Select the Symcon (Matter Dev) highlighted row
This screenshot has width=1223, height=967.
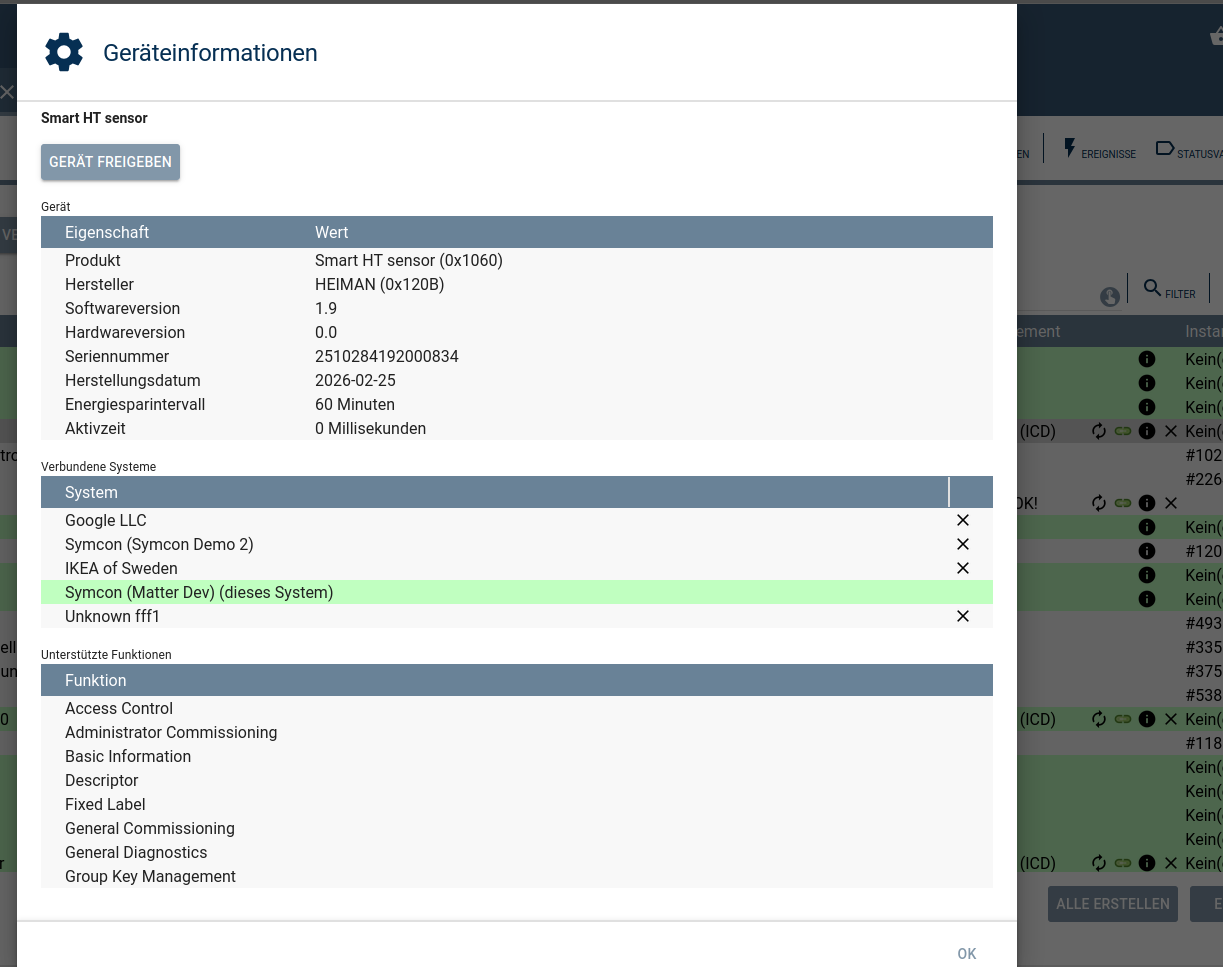517,592
